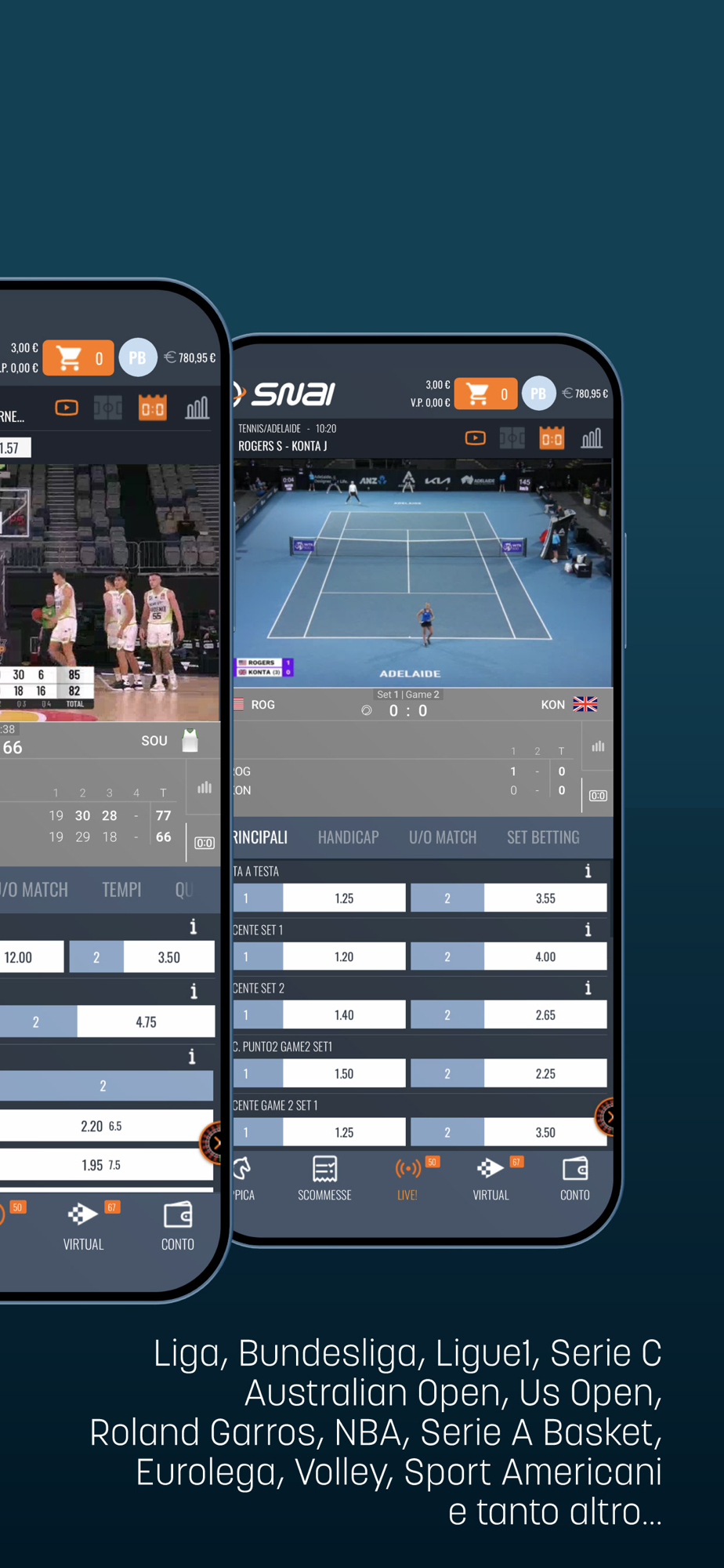Open Conto on the right phone navigation
This screenshot has height=1568, width=724.
pos(575,1179)
